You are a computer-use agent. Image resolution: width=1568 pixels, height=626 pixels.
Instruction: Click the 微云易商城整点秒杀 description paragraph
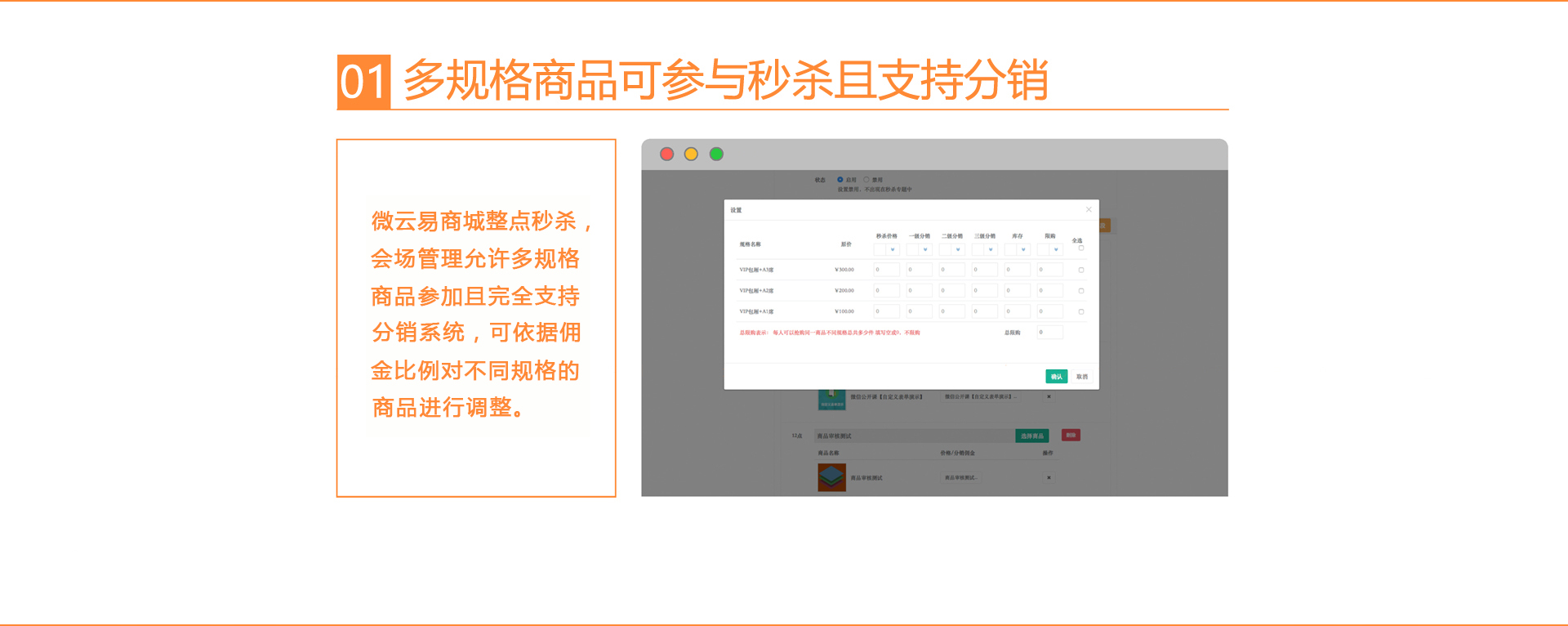[x=480, y=314]
